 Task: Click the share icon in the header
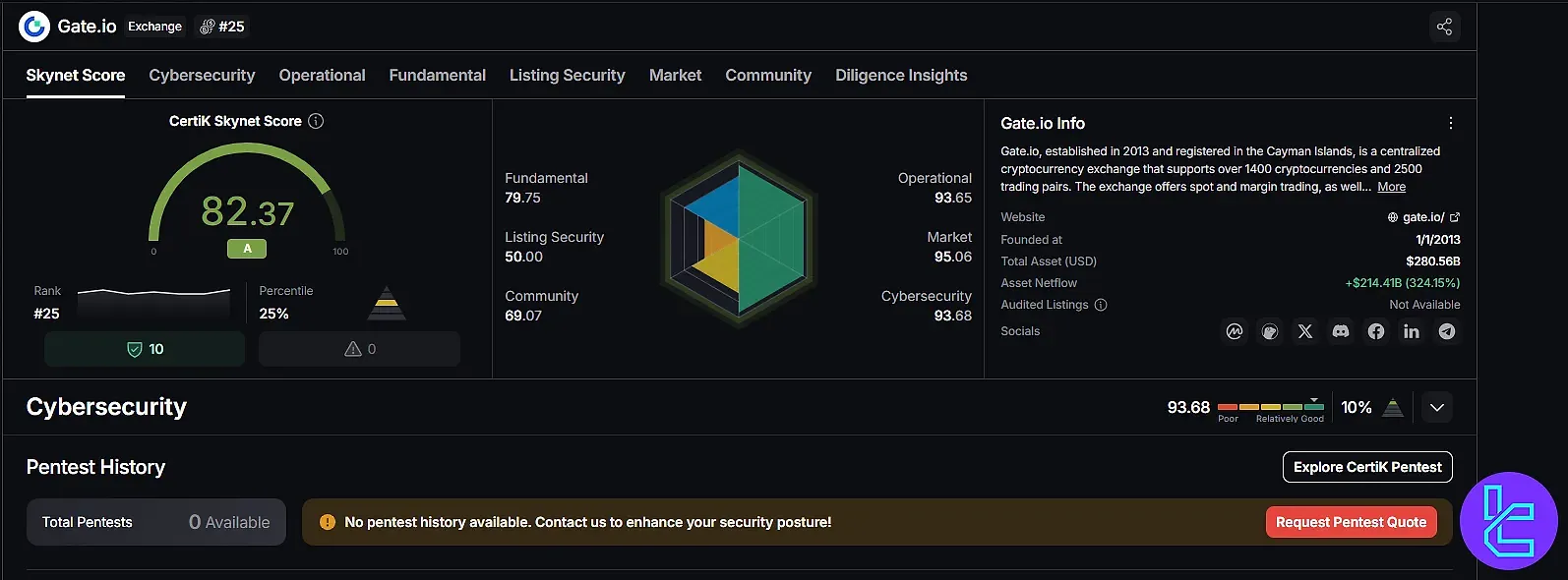tap(1444, 27)
